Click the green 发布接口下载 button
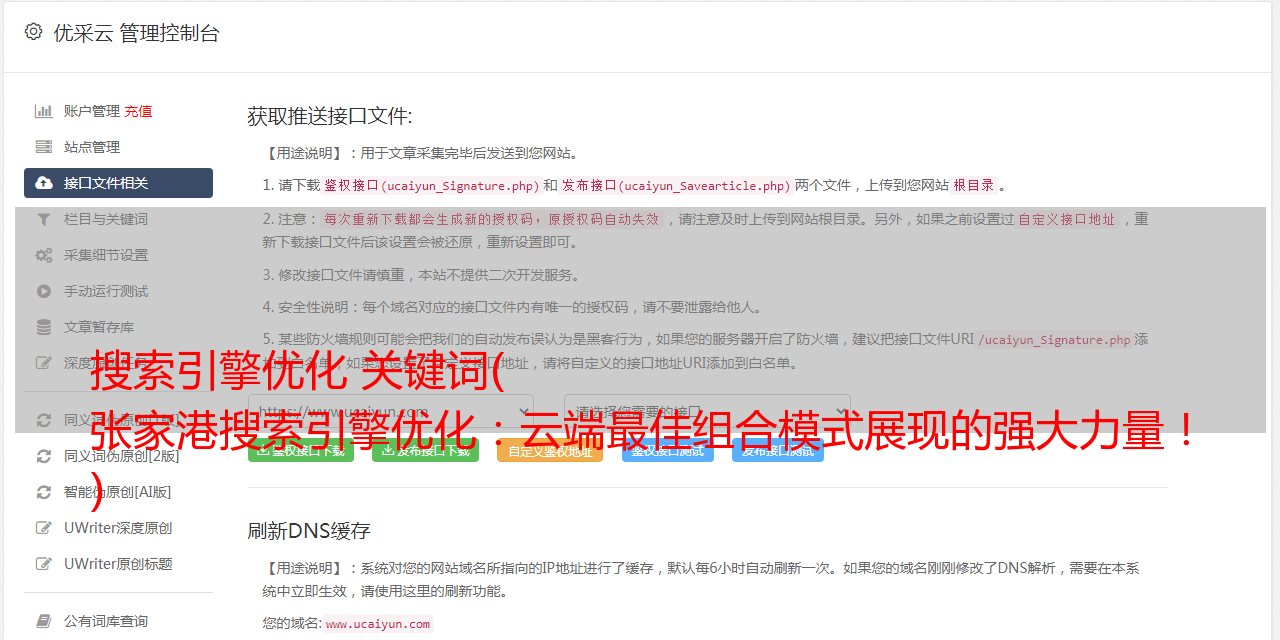 pyautogui.click(x=425, y=450)
